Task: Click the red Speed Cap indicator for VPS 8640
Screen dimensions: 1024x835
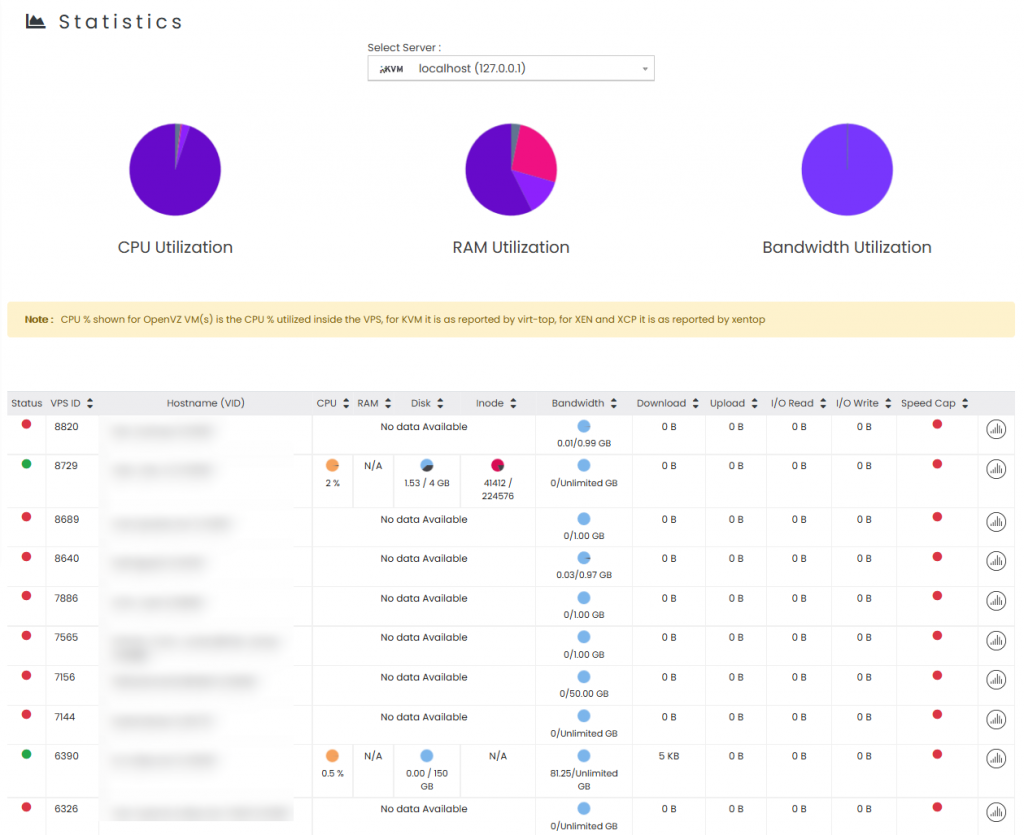Action: tap(936, 559)
